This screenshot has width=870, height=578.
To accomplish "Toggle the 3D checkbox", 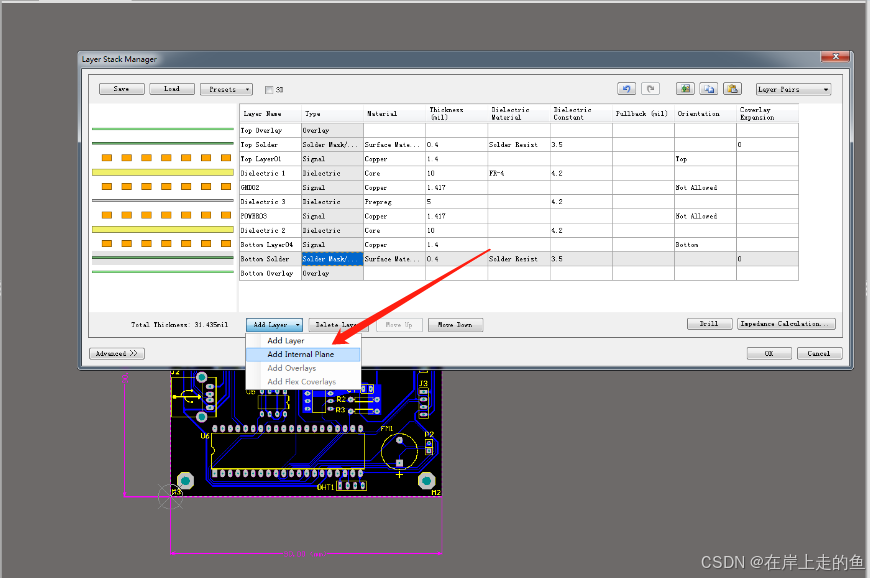I will click(x=269, y=90).
